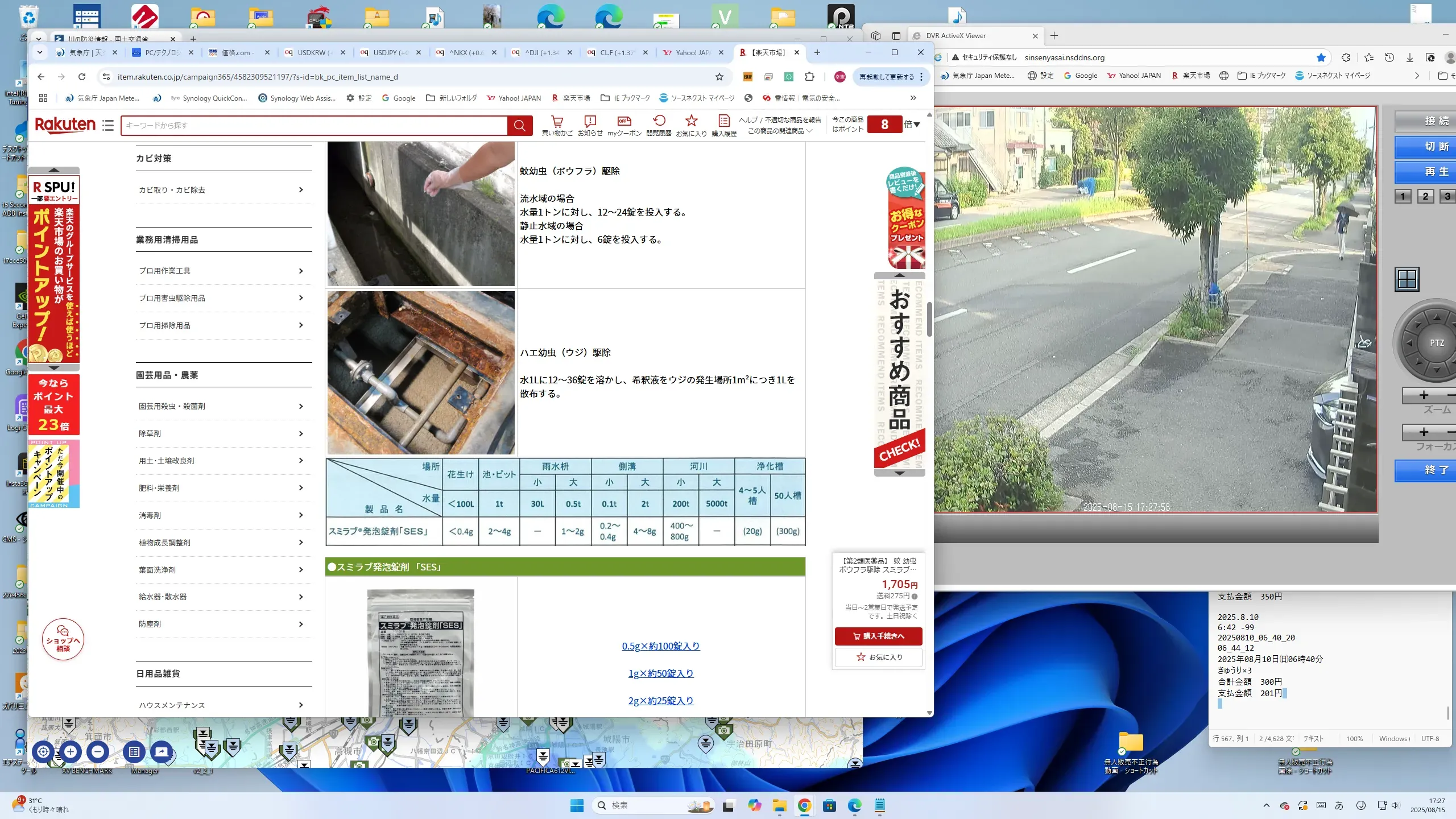Open the Rakuten hamburger category menu
Image resolution: width=1456 pixels, height=819 pixels.
point(108,125)
